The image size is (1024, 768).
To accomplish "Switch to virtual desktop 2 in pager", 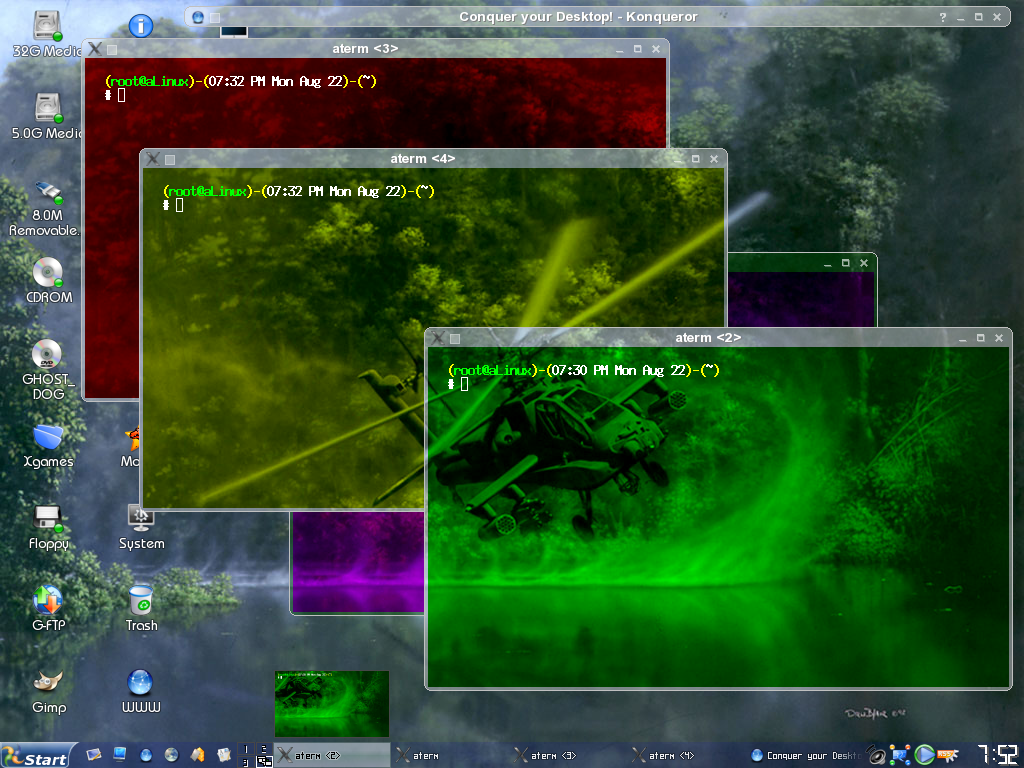I will [x=264, y=749].
